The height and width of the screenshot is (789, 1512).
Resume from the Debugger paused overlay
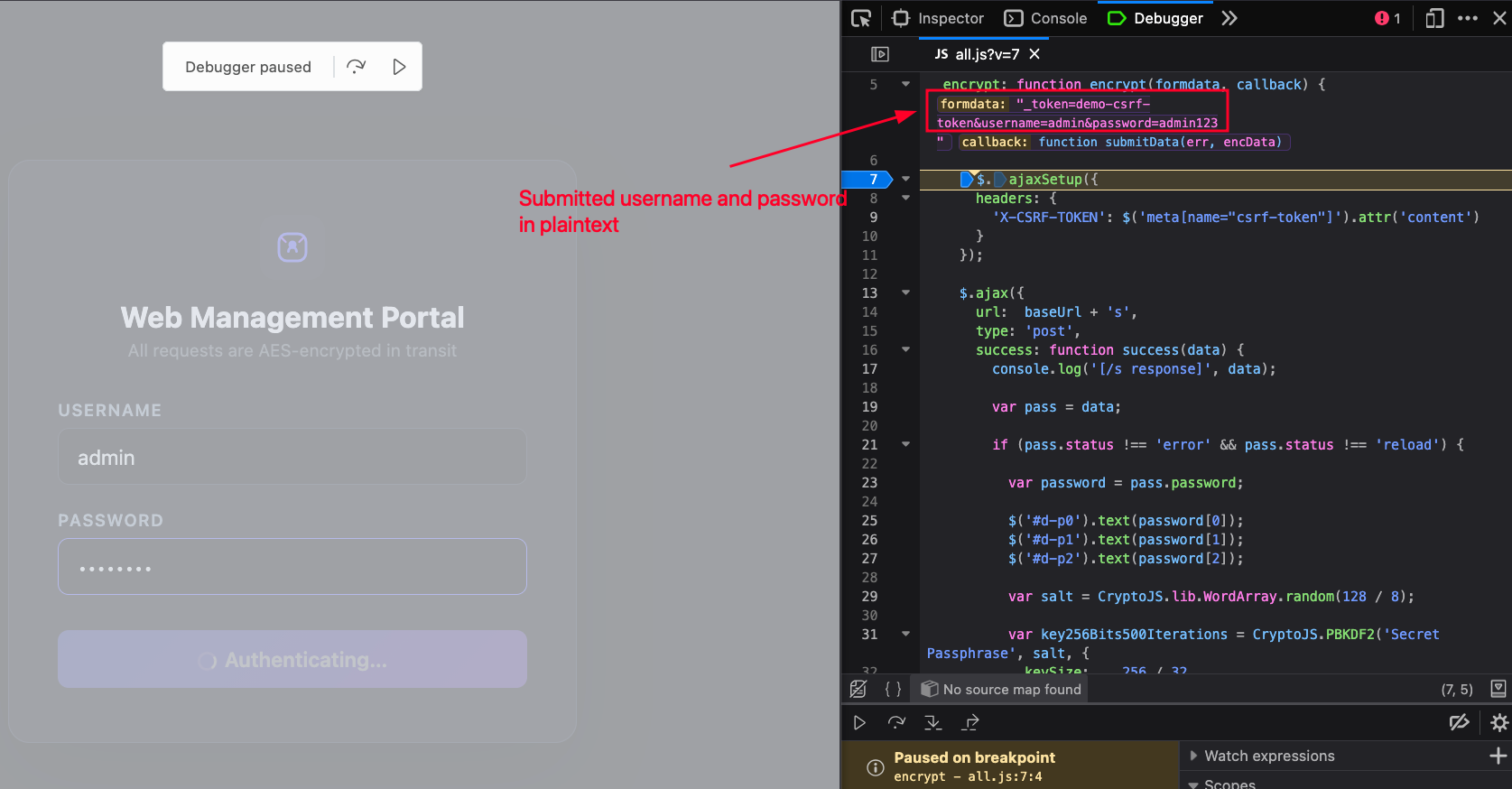coord(399,67)
